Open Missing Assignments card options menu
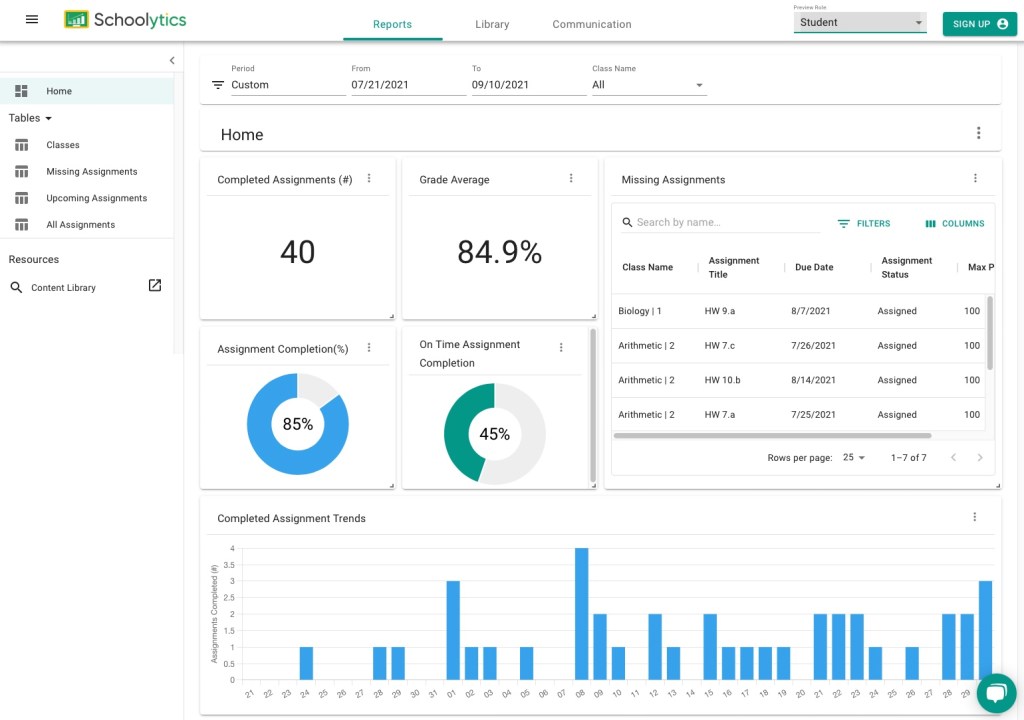Image resolution: width=1024 pixels, height=720 pixels. click(x=975, y=179)
